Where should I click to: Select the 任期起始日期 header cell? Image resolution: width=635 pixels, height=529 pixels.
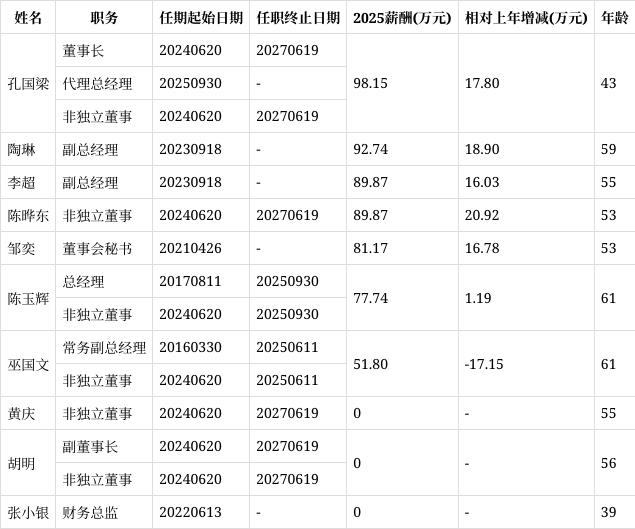pyautogui.click(x=201, y=17)
